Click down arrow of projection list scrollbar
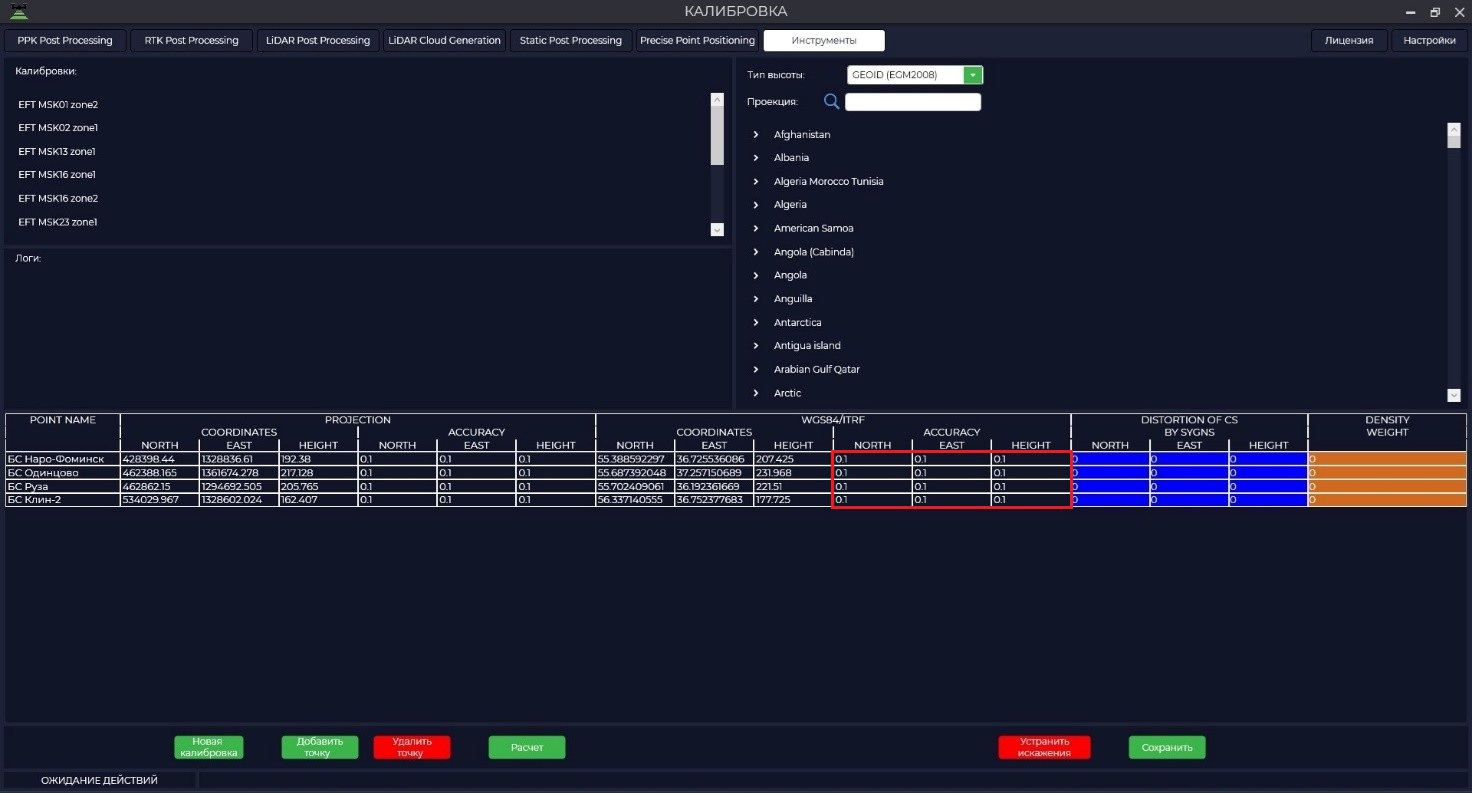Screen dimensions: 1472x793 1454,396
